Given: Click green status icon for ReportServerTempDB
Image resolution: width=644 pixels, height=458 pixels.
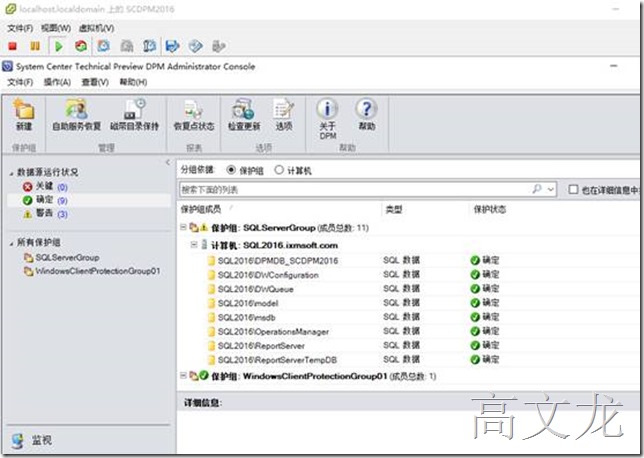Looking at the screenshot, I should (x=475, y=359).
